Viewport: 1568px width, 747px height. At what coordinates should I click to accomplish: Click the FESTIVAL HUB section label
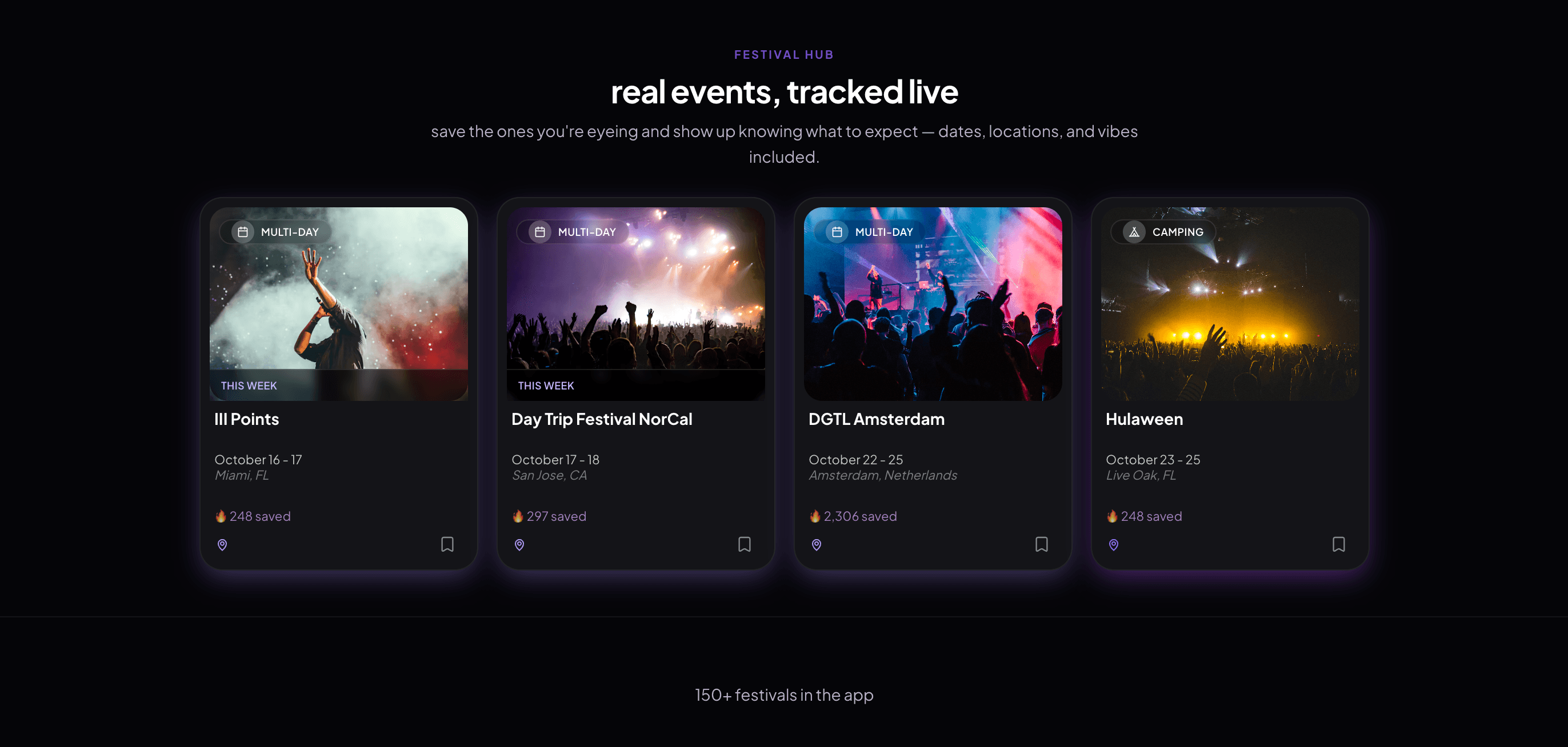[784, 55]
